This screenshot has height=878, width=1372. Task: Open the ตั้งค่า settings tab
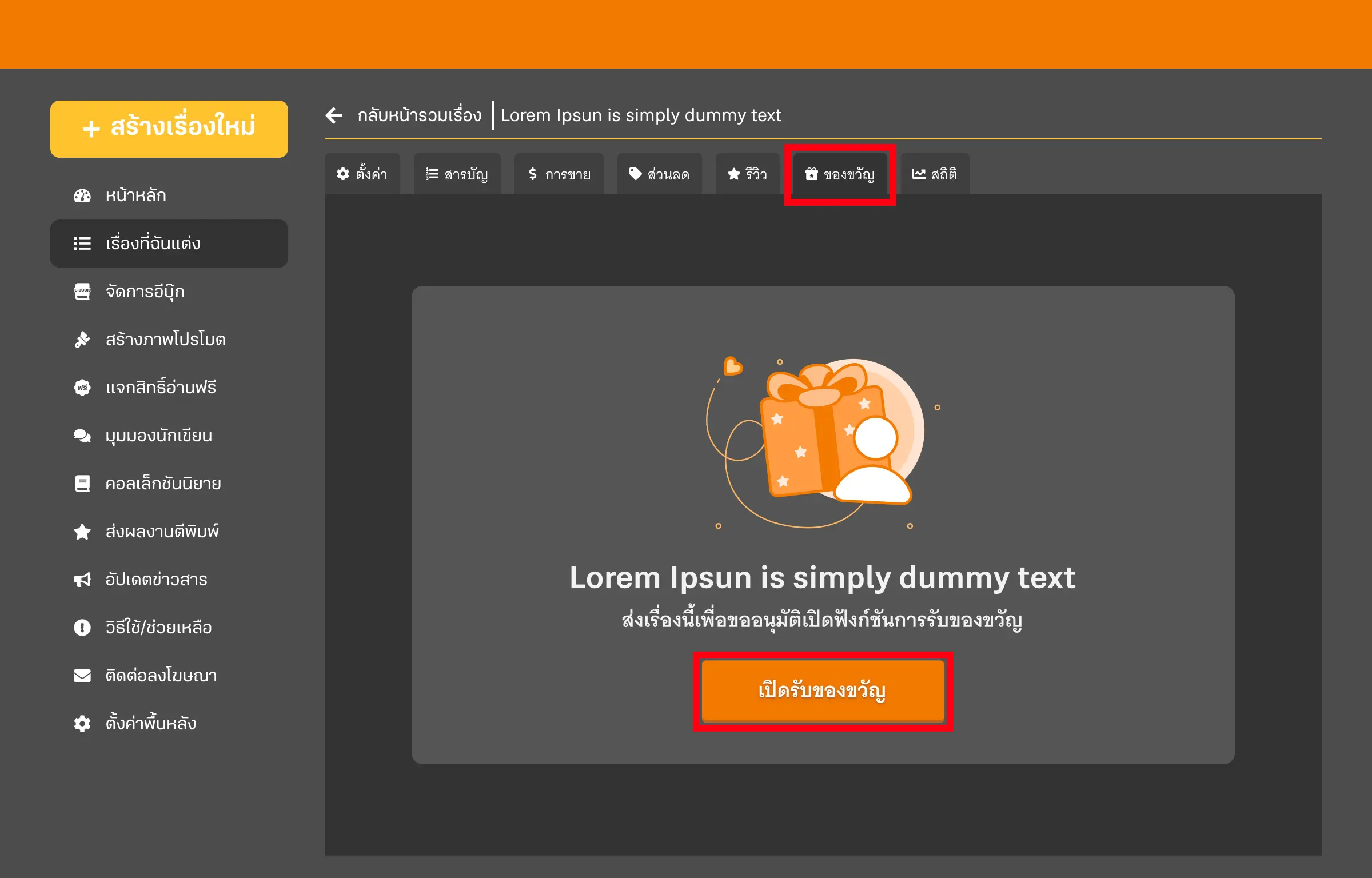(362, 174)
